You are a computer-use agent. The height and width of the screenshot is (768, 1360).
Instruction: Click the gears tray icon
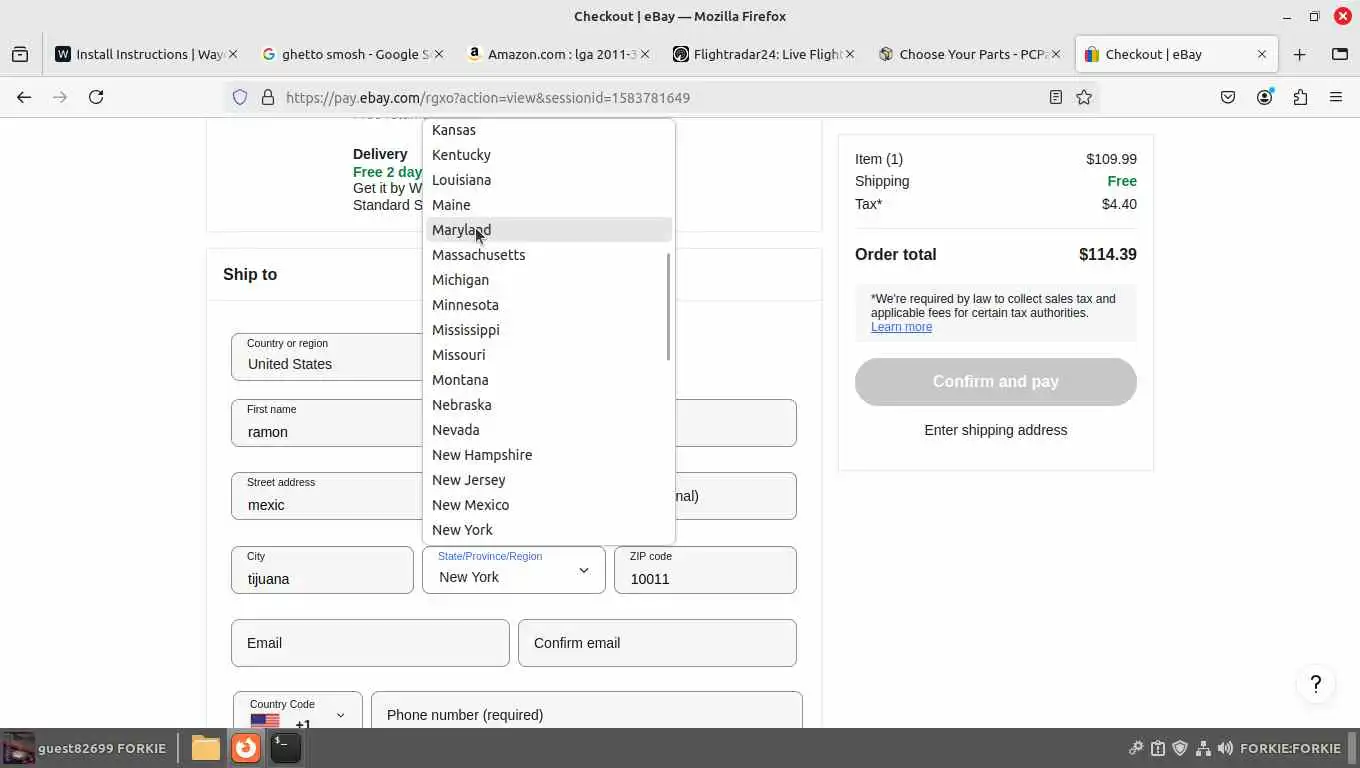tap(1136, 748)
